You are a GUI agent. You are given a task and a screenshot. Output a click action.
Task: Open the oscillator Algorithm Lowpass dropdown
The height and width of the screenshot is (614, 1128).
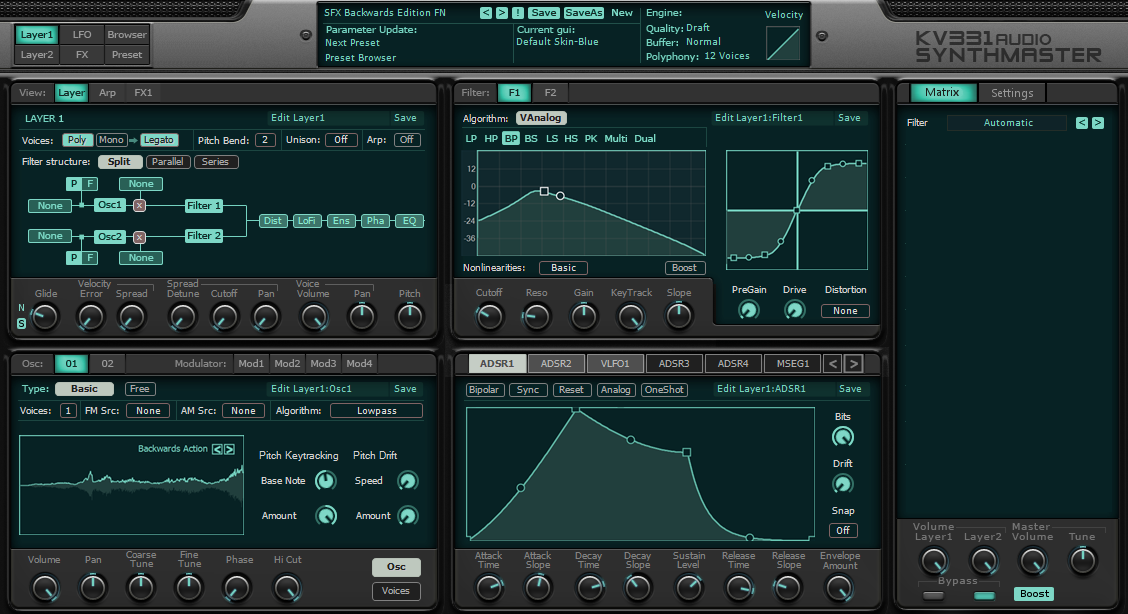[x=376, y=411]
